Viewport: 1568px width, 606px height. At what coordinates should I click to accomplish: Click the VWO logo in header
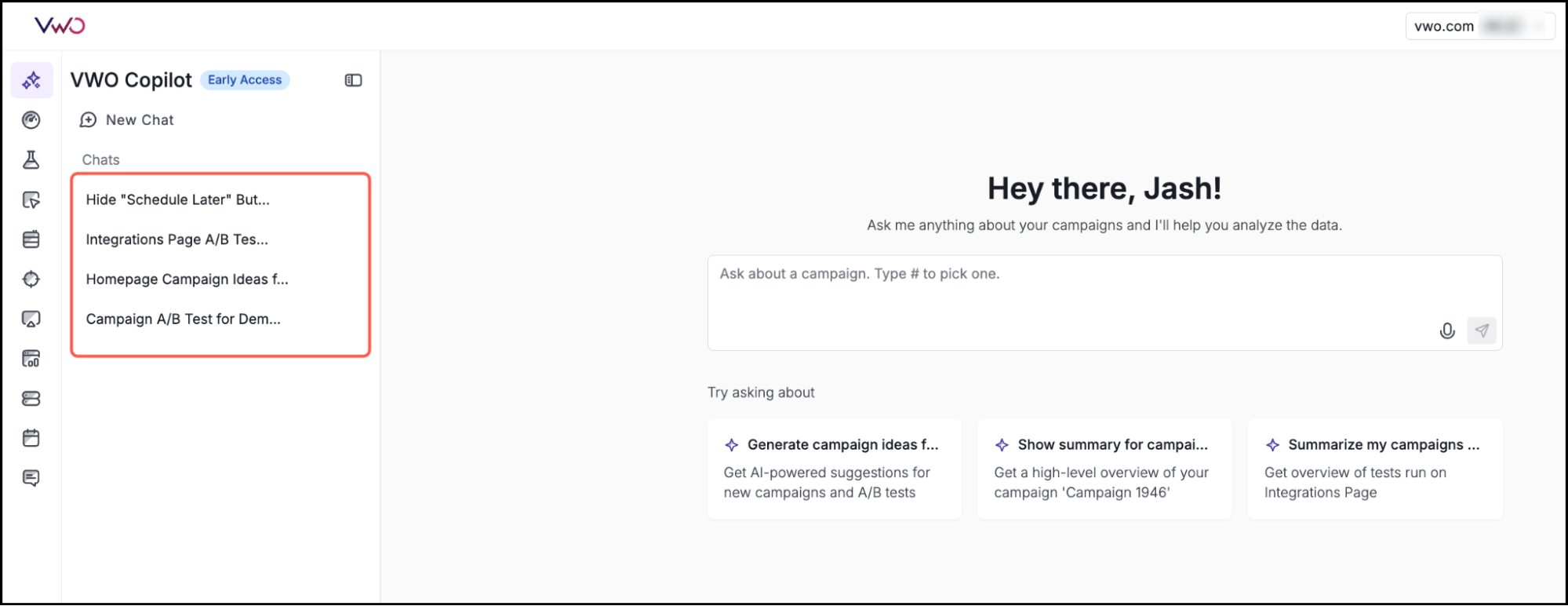pos(60,26)
